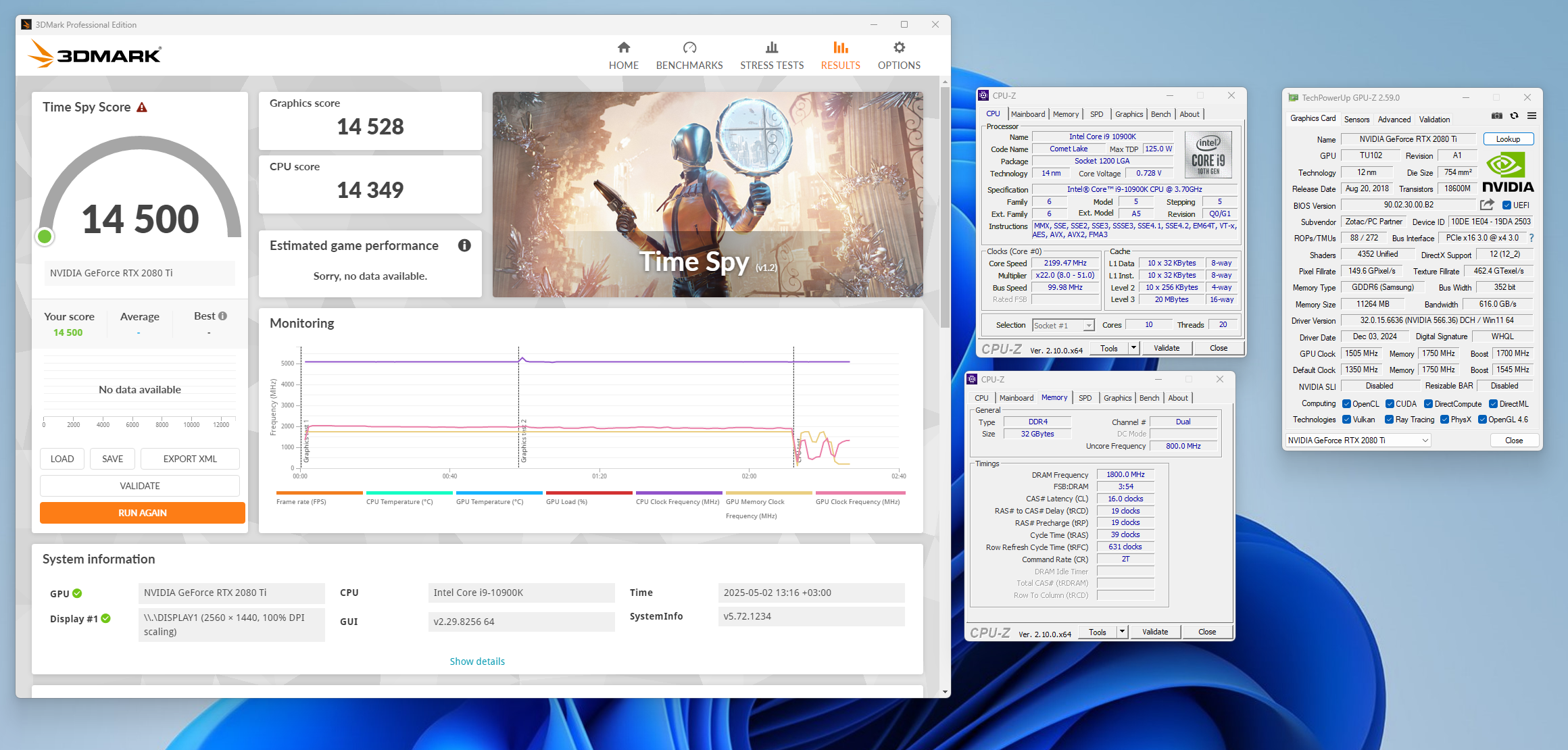Click EXPORT XML button

[190, 459]
